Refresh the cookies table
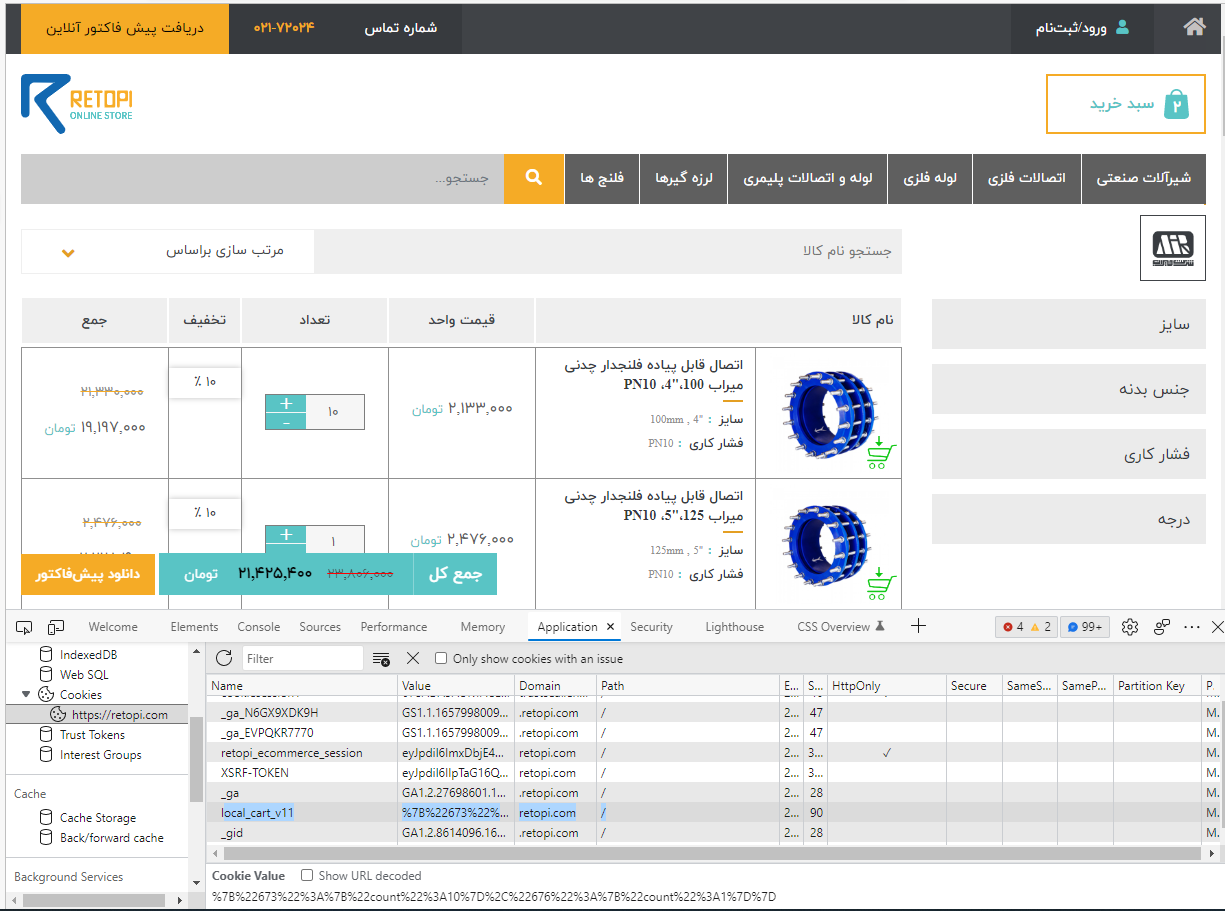Viewport: 1225px width, 911px height. point(224,658)
